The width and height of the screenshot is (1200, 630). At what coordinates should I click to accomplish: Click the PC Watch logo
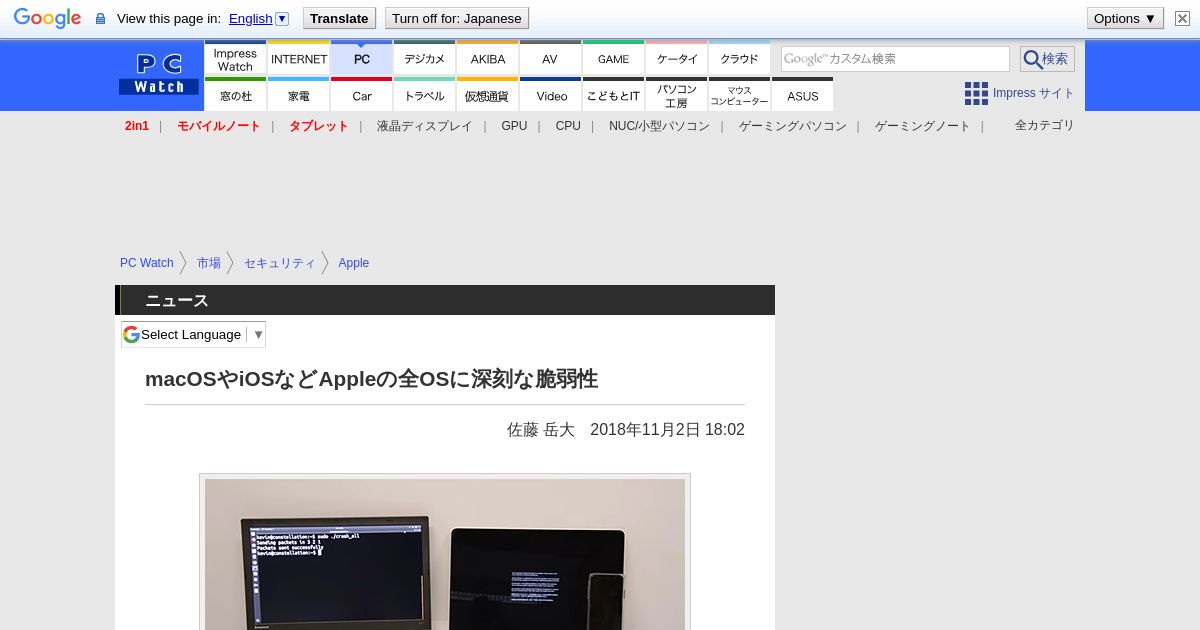(159, 74)
